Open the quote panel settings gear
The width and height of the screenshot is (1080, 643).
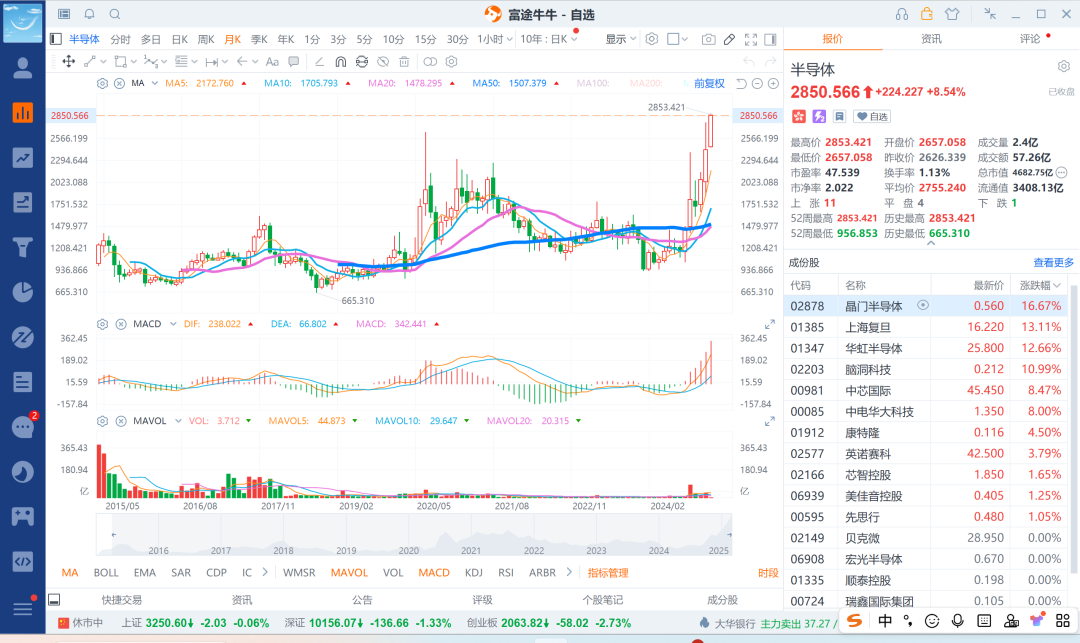tap(1064, 66)
